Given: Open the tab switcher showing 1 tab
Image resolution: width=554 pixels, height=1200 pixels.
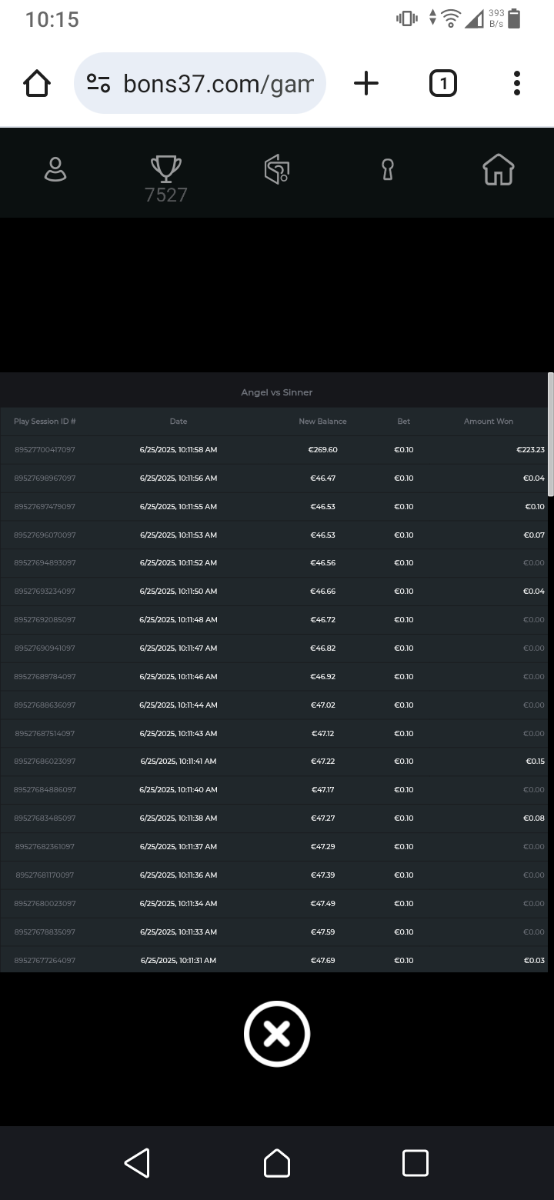Looking at the screenshot, I should pos(443,84).
